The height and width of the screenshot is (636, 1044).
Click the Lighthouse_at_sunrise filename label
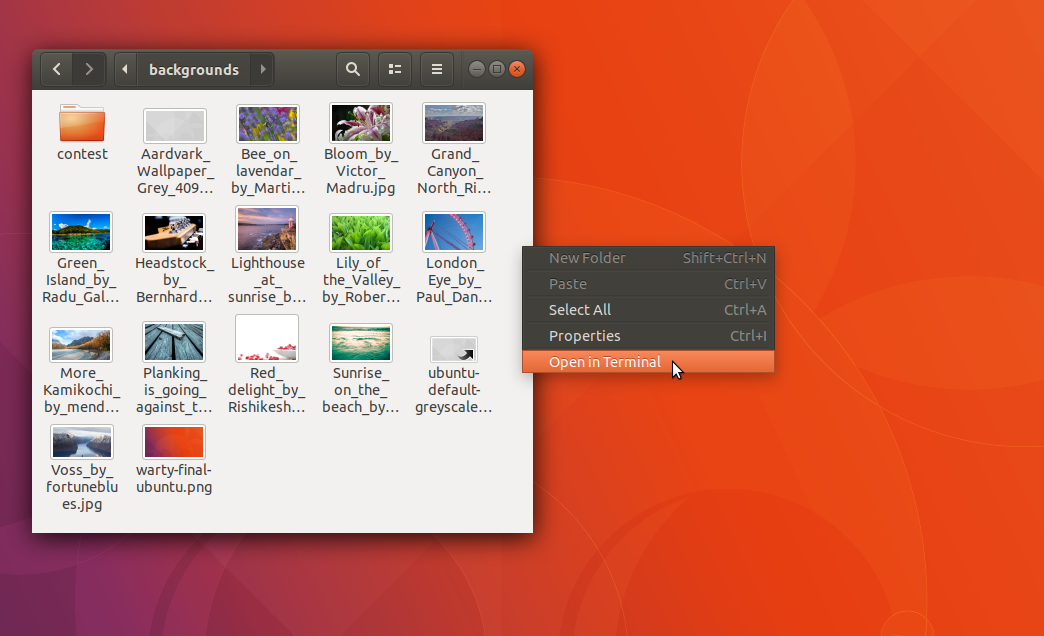267,280
